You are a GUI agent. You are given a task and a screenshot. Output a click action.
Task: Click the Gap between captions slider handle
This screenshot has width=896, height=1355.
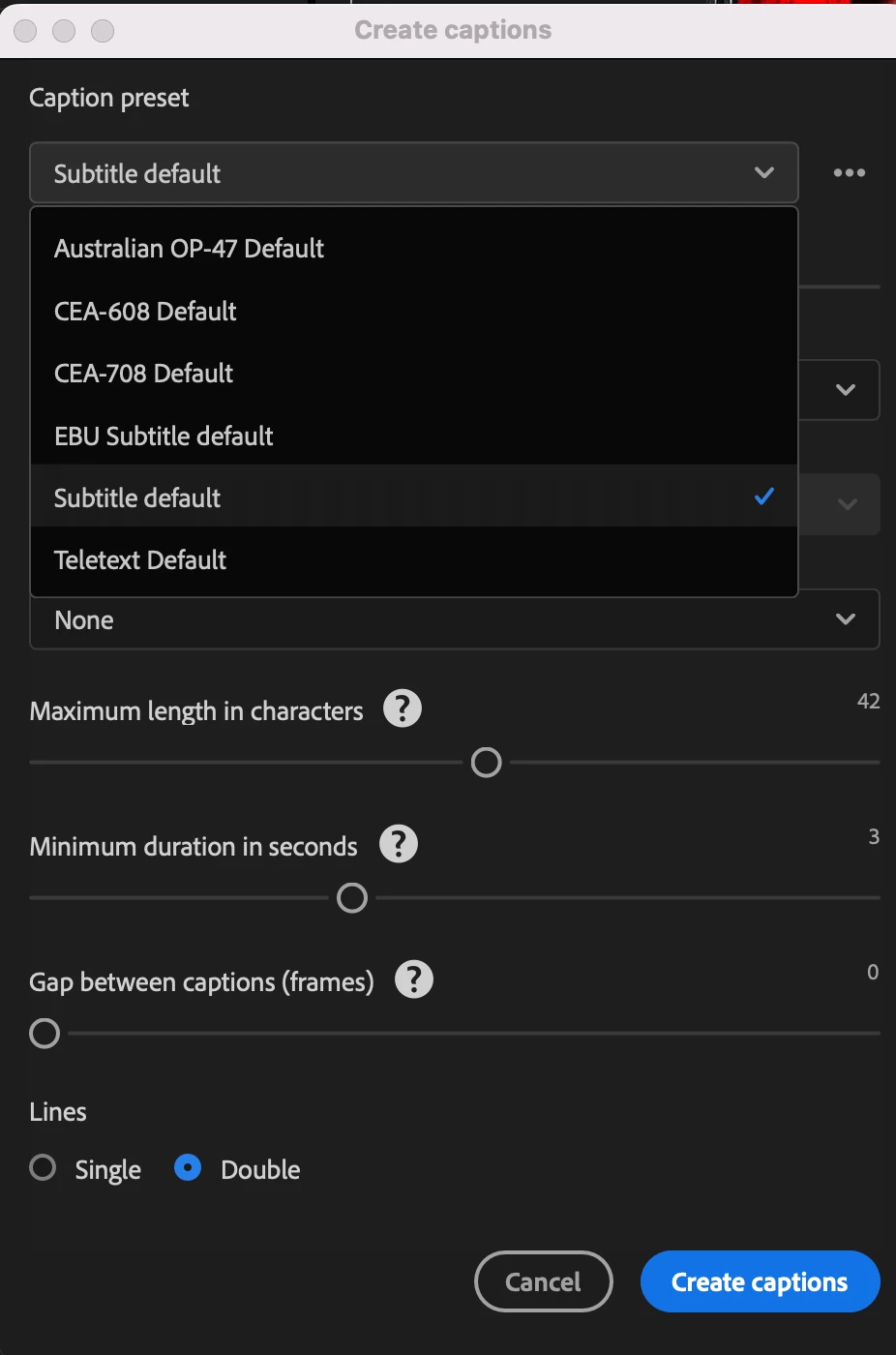(45, 1034)
